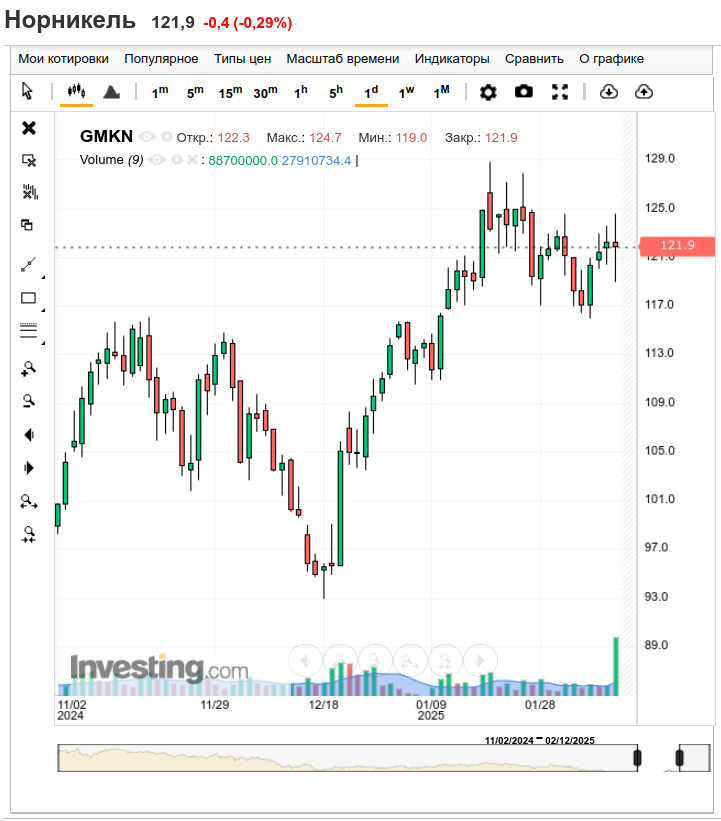Click the GMKN ticker label
Screen dimensions: 721x821
point(106,136)
